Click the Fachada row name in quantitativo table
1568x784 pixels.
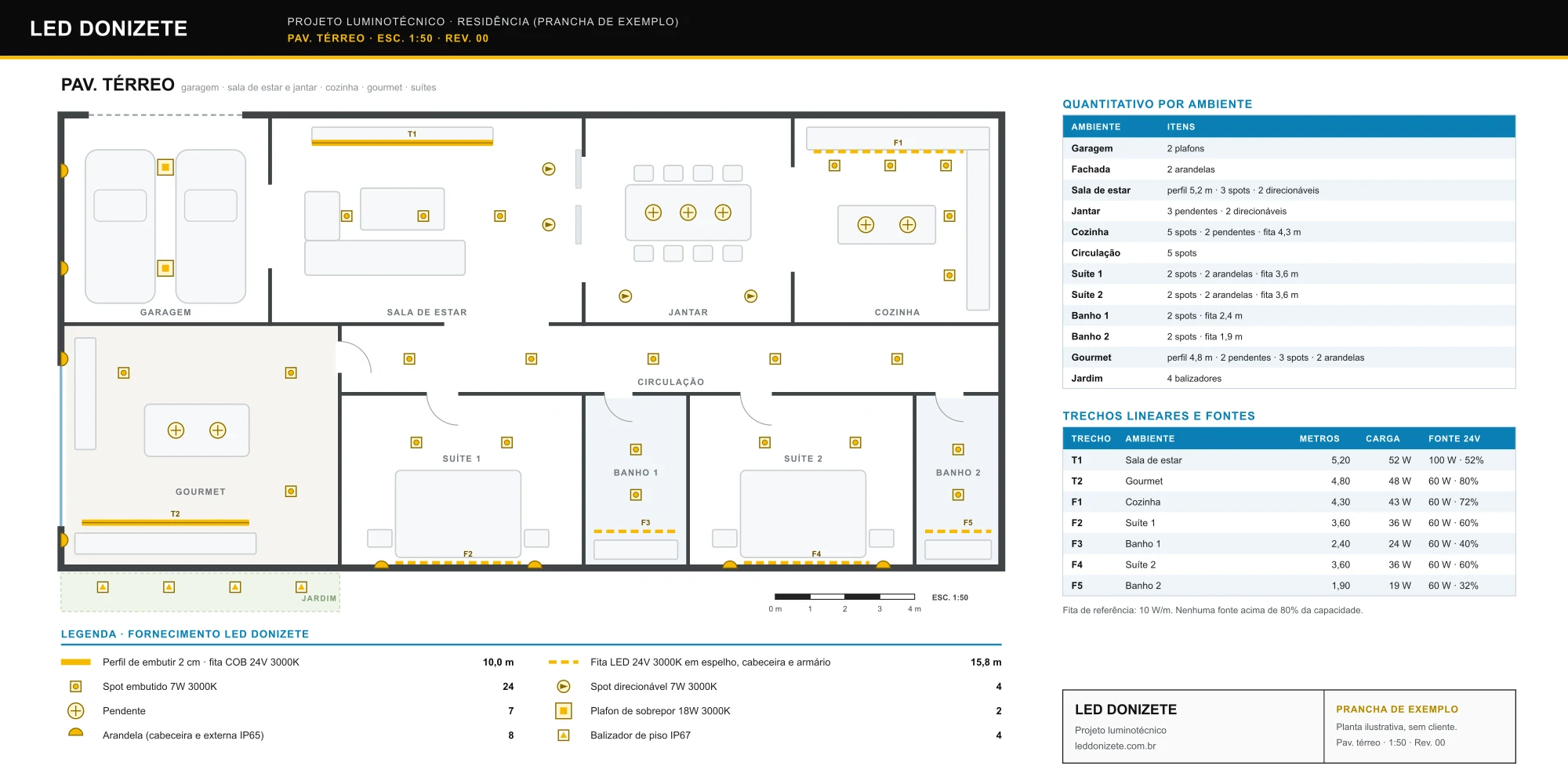1091,169
